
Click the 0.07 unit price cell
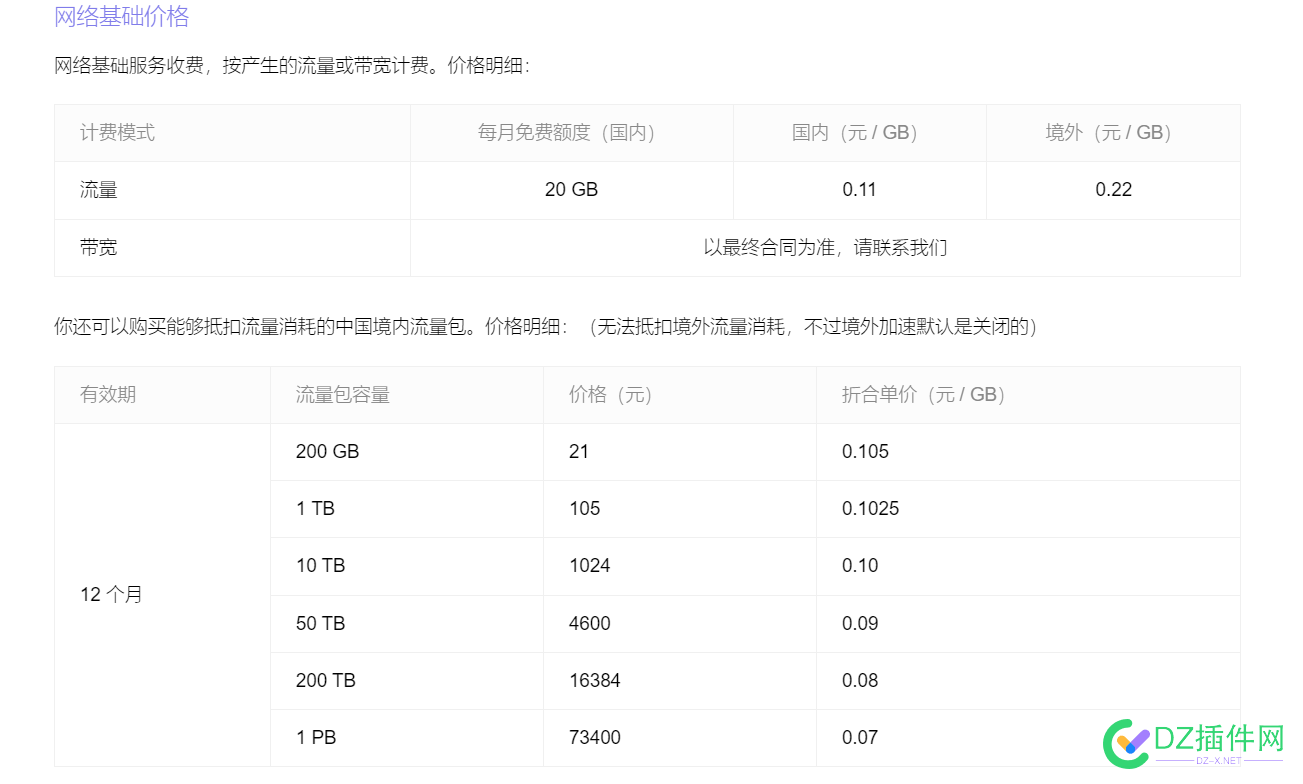1028,738
